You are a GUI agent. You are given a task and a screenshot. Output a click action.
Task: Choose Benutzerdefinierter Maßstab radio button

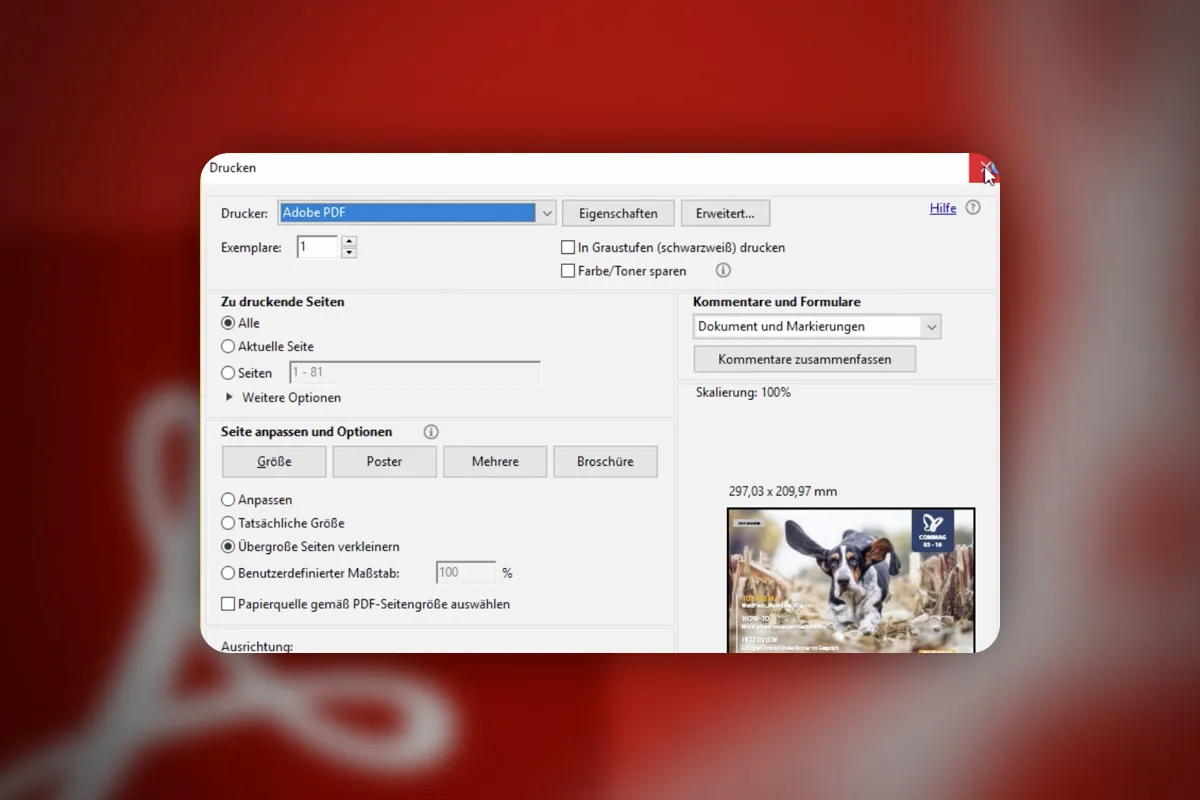[228, 573]
